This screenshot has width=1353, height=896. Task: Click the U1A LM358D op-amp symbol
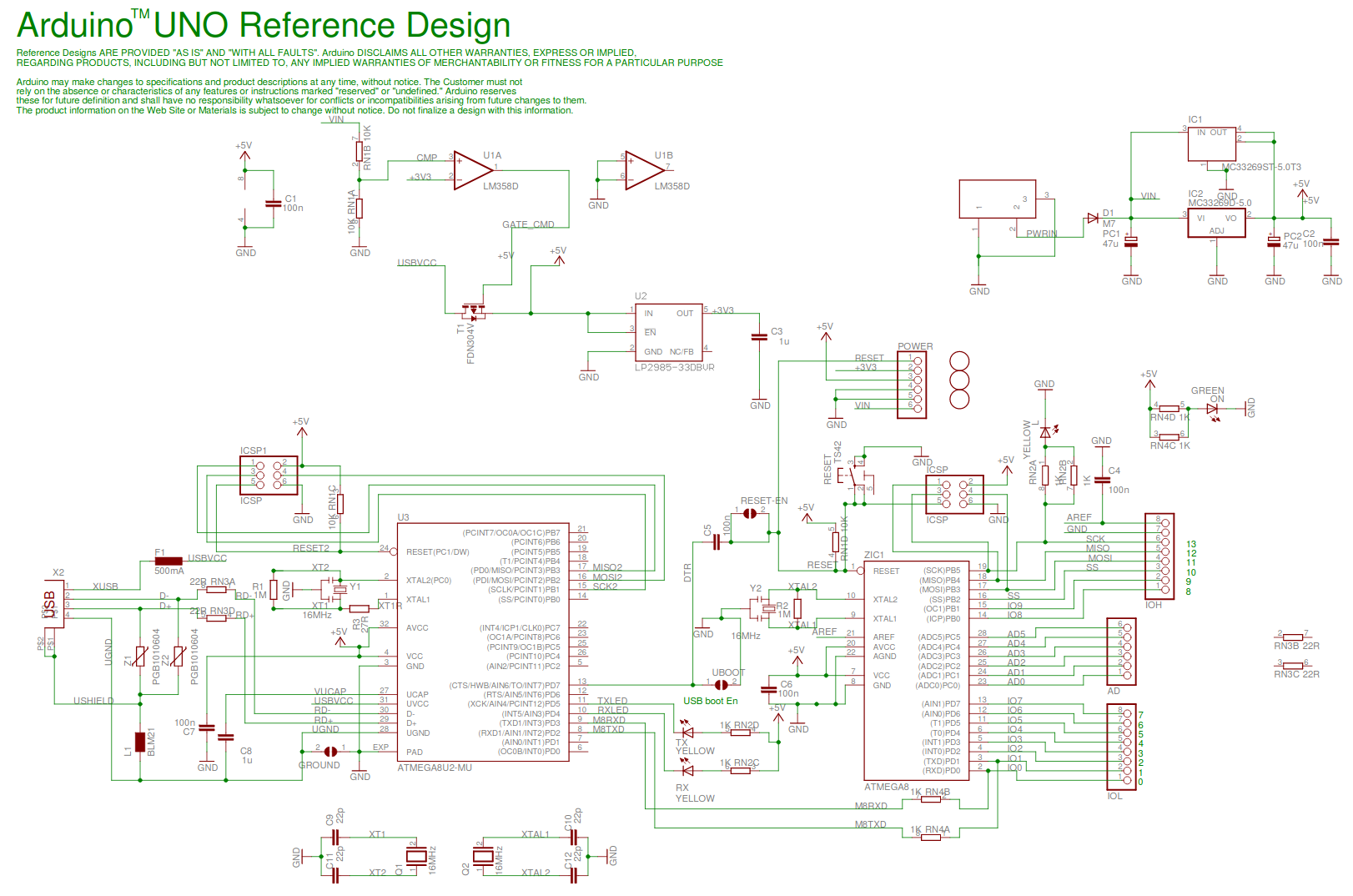tap(472, 171)
